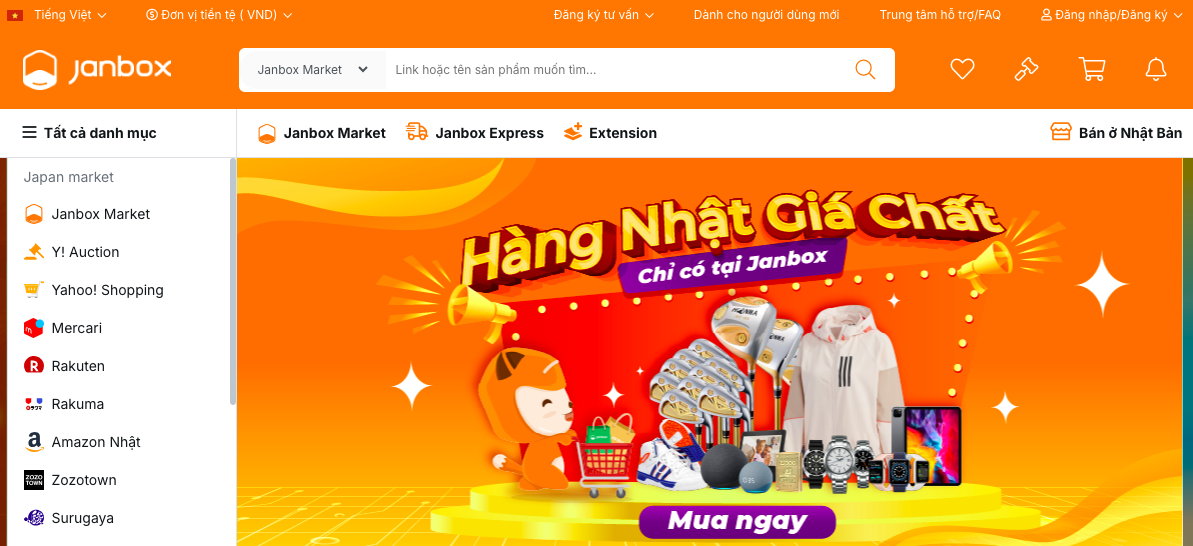Expand the Đăng ký tư vấn dropdown
This screenshot has height=546, width=1193.
pyautogui.click(x=603, y=14)
